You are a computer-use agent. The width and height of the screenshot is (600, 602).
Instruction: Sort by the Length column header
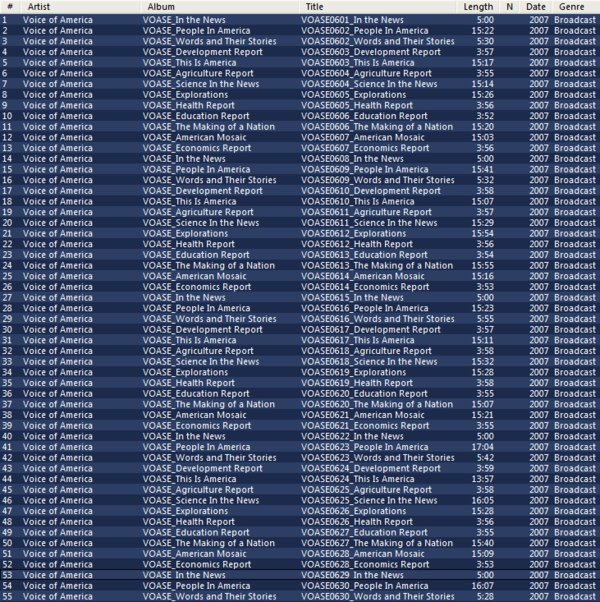[478, 7]
